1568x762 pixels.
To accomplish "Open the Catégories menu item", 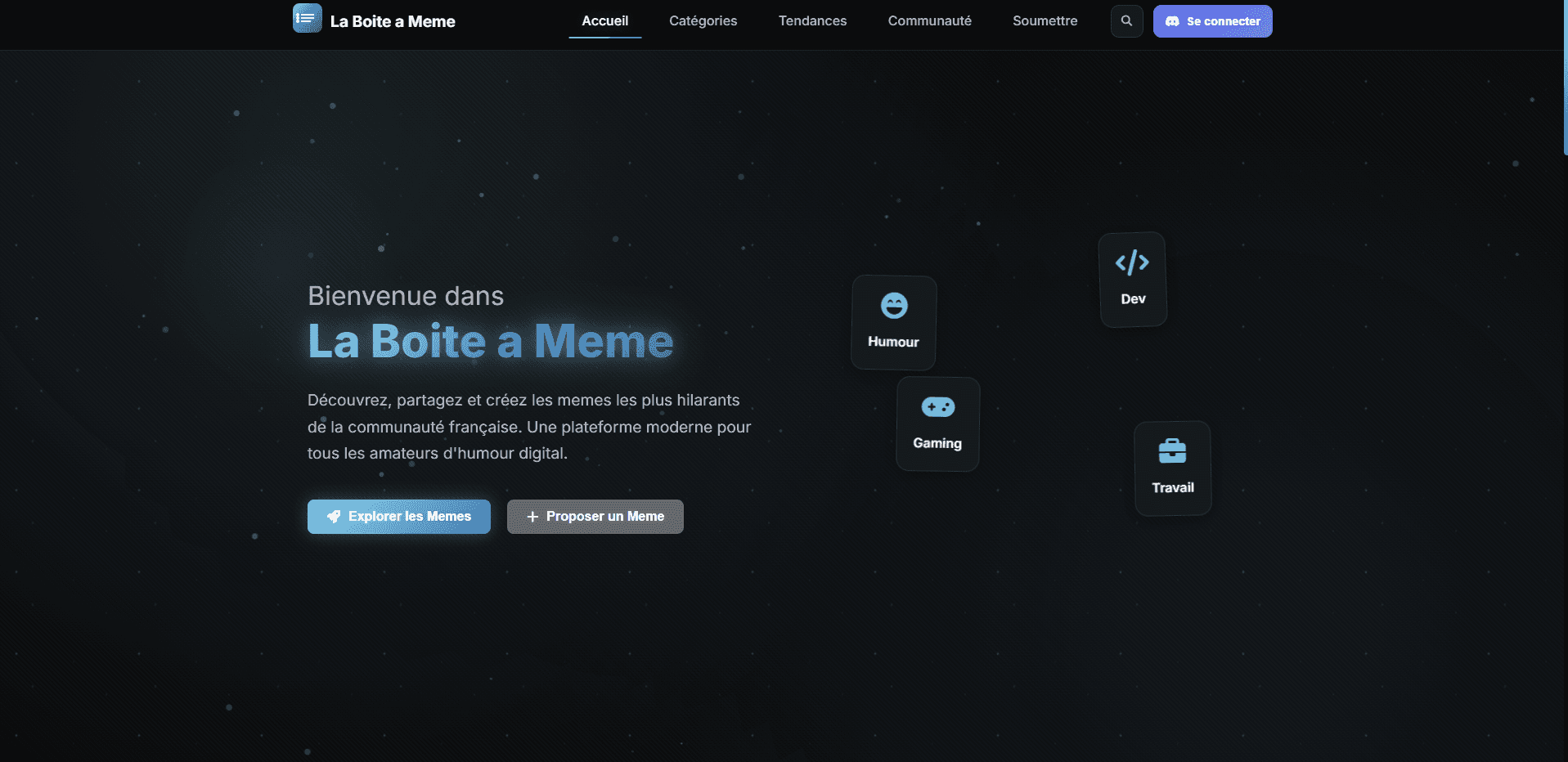I will (703, 21).
